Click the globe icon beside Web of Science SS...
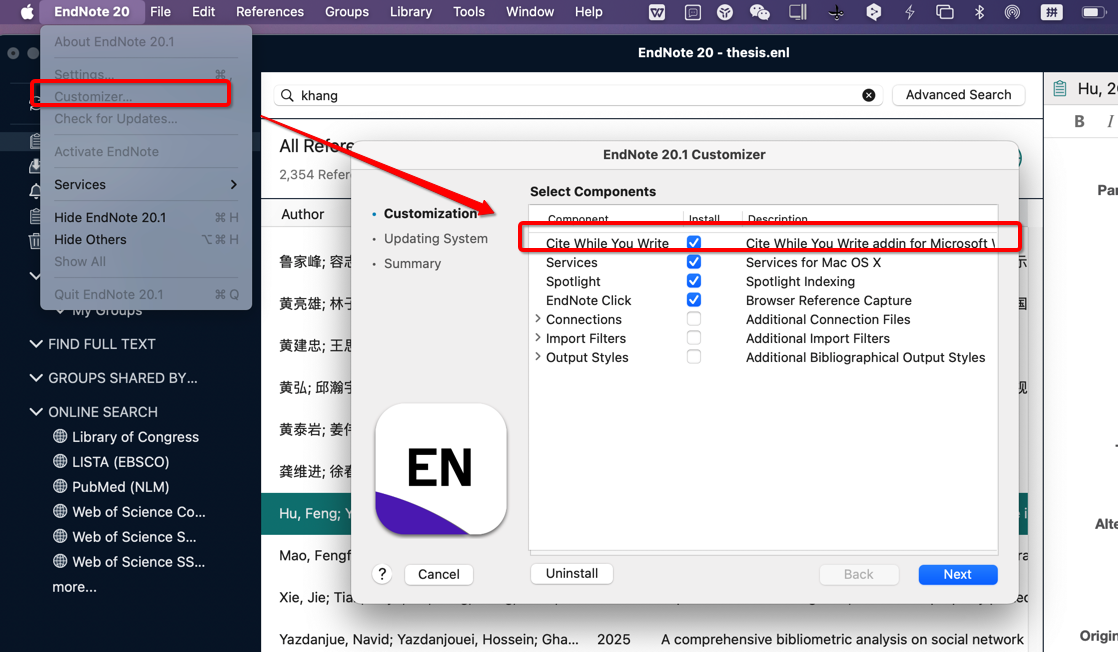This screenshot has height=652, width=1118. (60, 561)
